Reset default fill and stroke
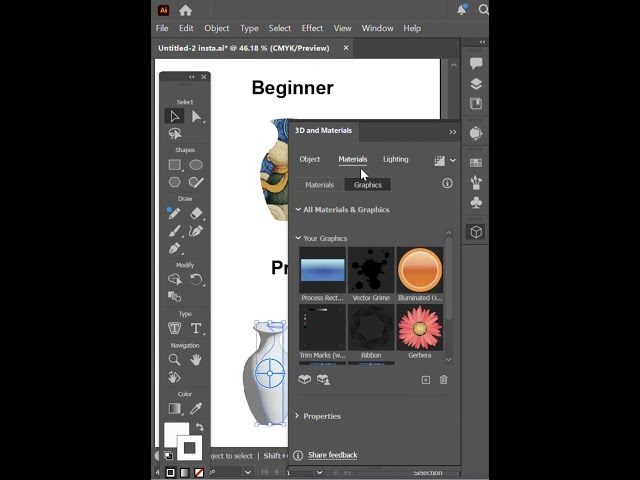Image resolution: width=640 pixels, height=480 pixels. (x=168, y=455)
